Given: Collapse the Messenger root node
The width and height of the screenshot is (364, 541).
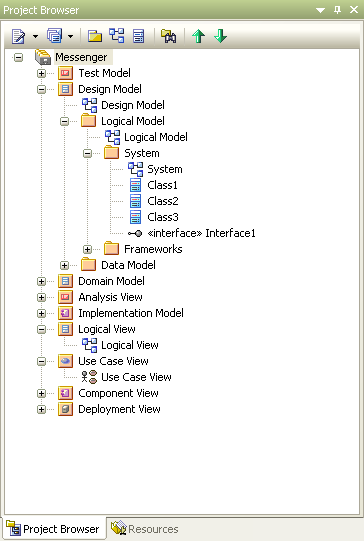Looking at the screenshot, I should 18,57.
